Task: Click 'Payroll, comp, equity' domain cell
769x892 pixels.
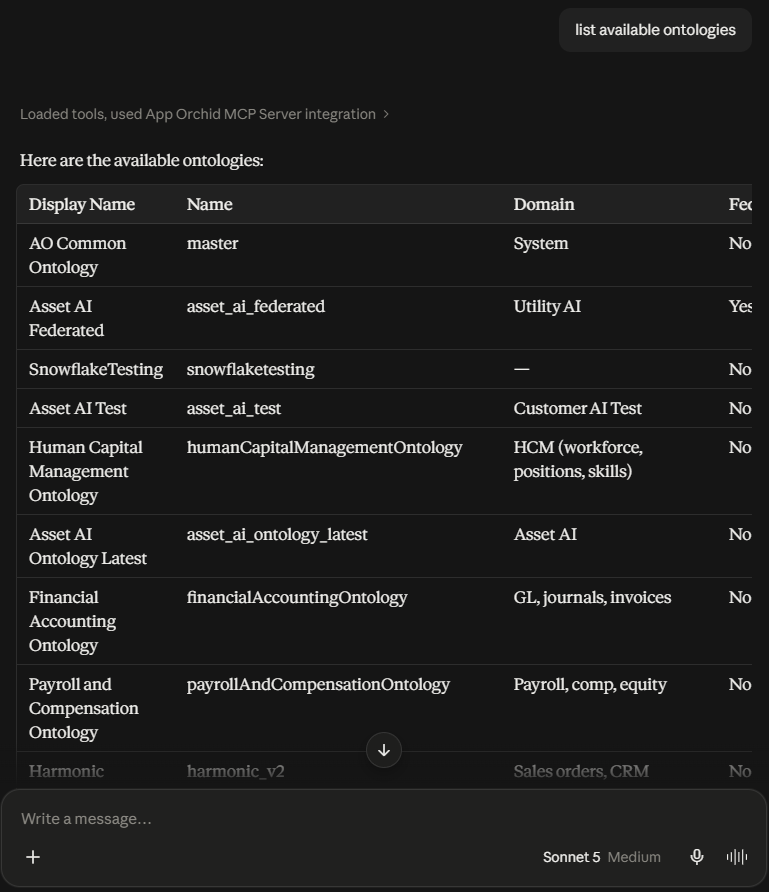Action: pyautogui.click(x=590, y=685)
